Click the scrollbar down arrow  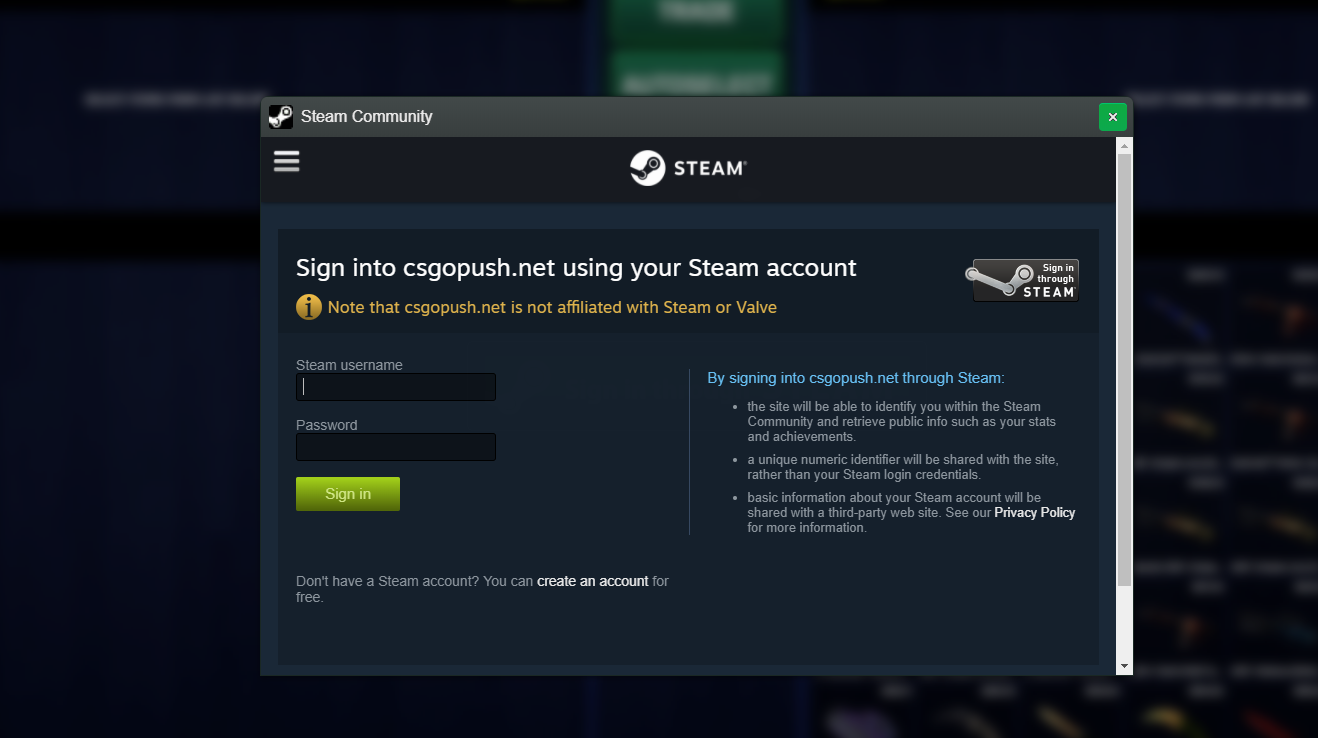pos(1124,666)
